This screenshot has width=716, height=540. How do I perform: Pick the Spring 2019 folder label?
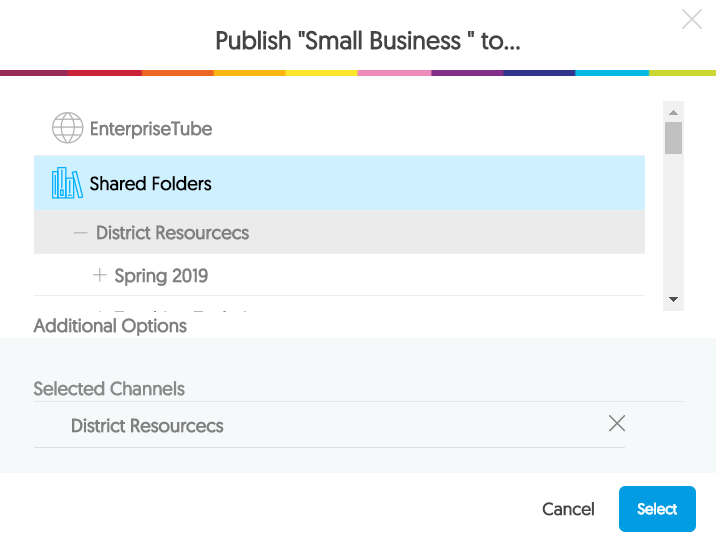point(161,276)
